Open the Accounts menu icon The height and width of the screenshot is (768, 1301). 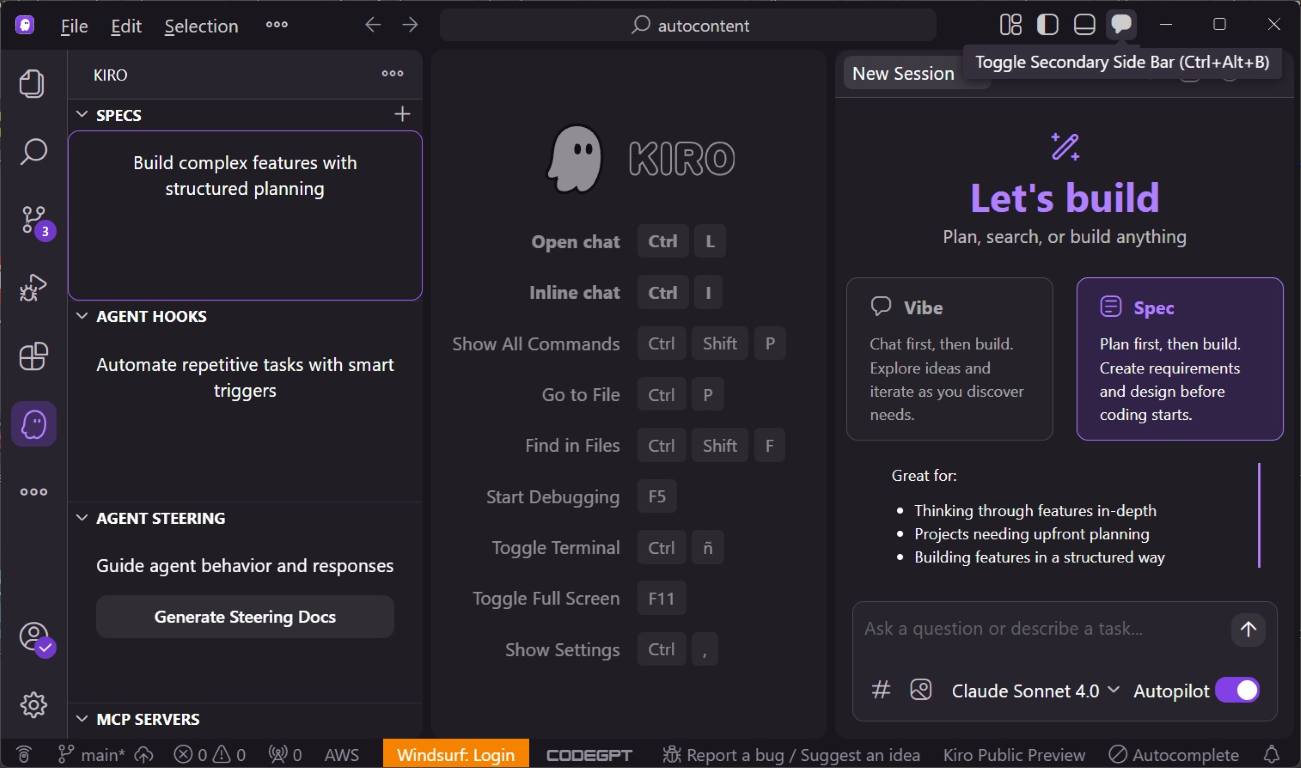[x=36, y=637]
